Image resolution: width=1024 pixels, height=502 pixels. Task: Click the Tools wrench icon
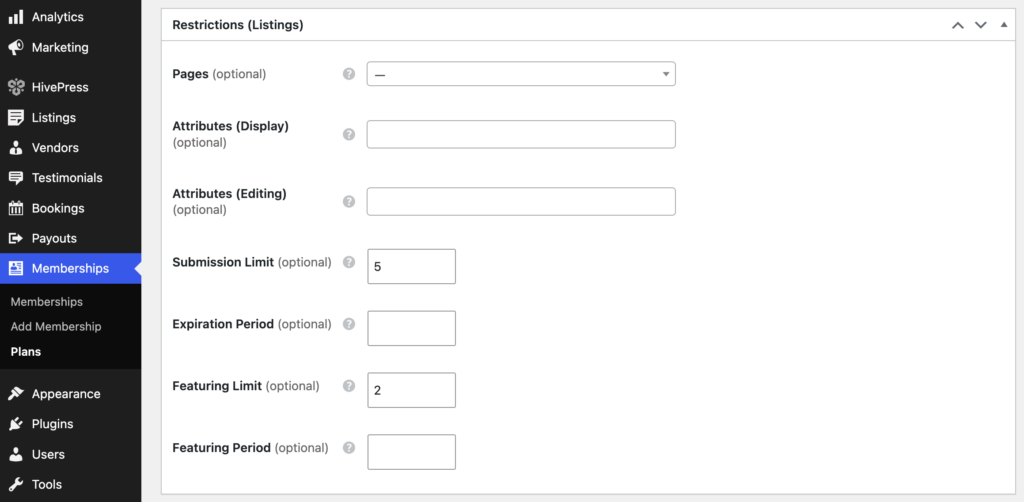(16, 484)
